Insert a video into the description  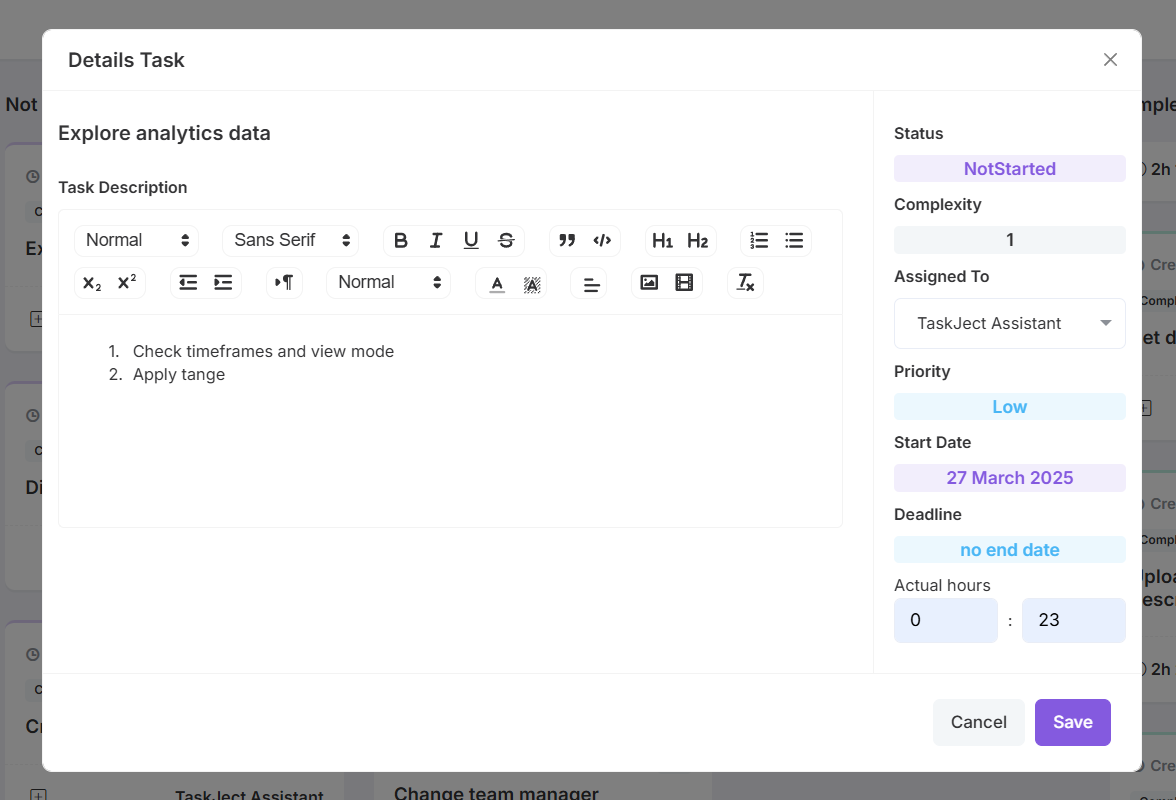pos(683,283)
